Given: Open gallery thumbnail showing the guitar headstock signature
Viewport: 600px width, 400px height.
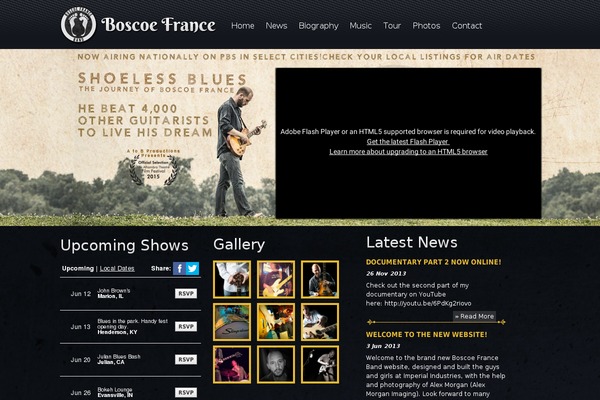Looking at the screenshot, I should point(232,322).
